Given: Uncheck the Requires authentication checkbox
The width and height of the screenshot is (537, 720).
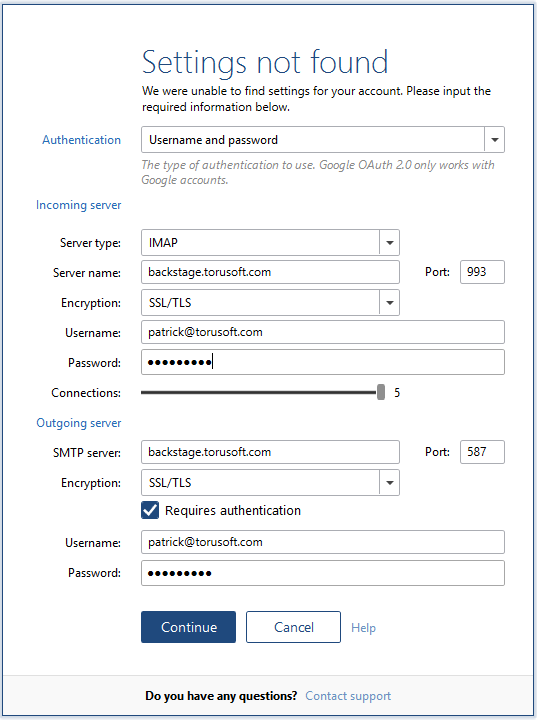Looking at the screenshot, I should [150, 510].
